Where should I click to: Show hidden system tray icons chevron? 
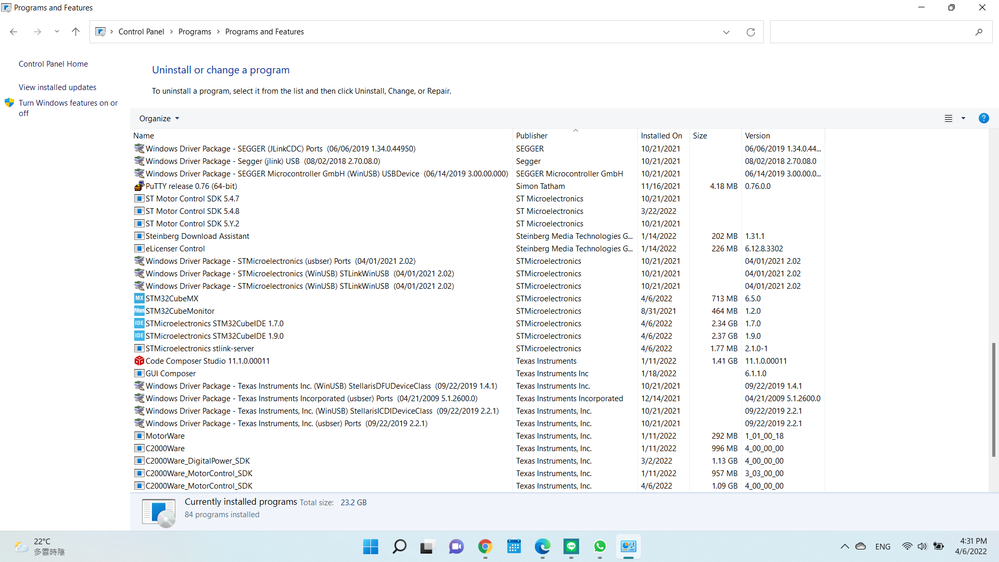tap(844, 546)
